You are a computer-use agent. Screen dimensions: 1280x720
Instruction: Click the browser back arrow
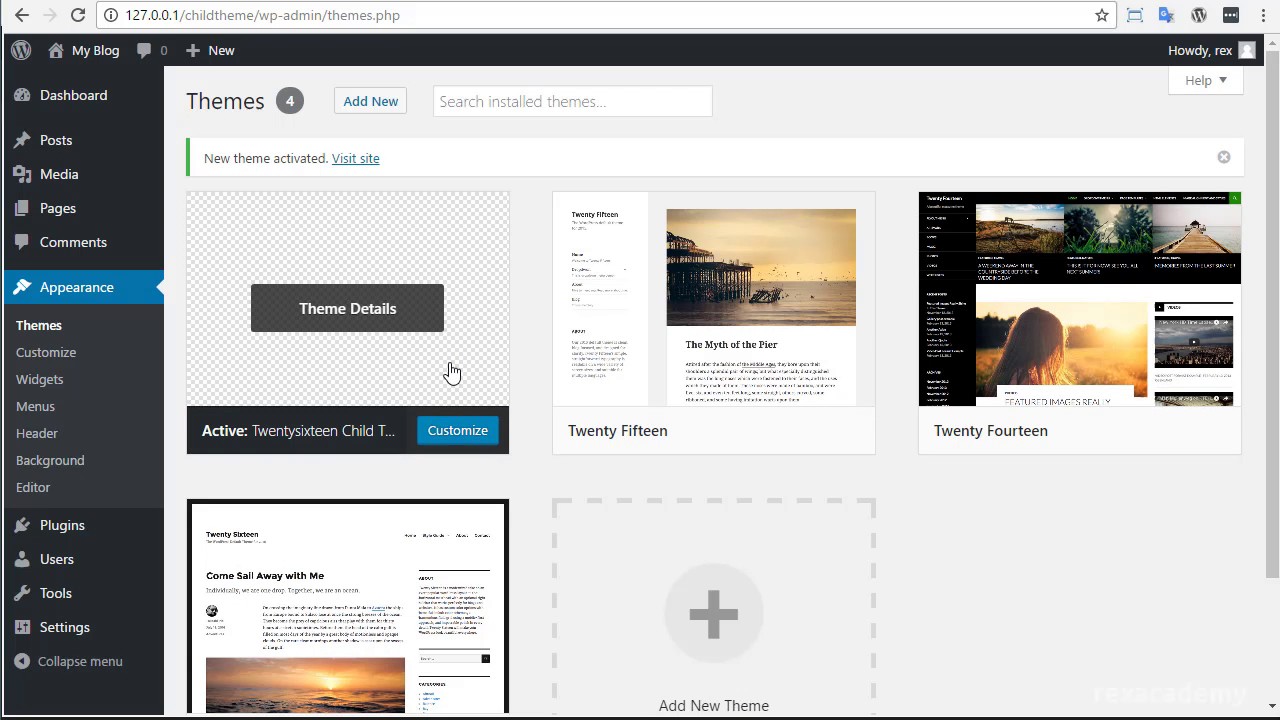tap(22, 15)
